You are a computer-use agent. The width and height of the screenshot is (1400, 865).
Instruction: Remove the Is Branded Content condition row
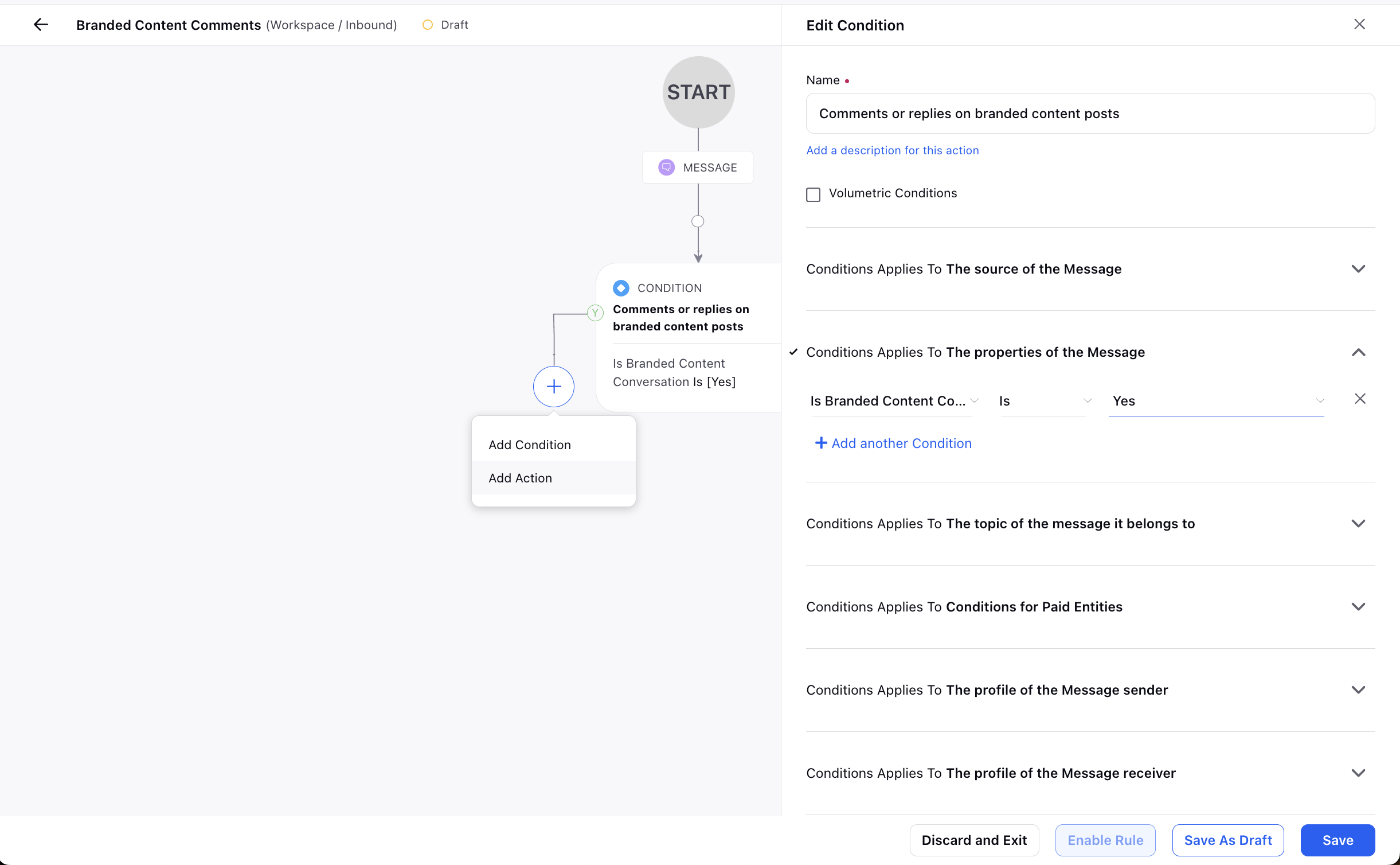click(1360, 399)
